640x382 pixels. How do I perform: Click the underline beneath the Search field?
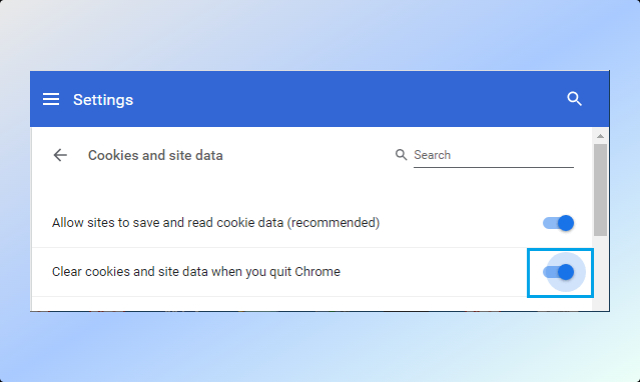[x=493, y=167]
